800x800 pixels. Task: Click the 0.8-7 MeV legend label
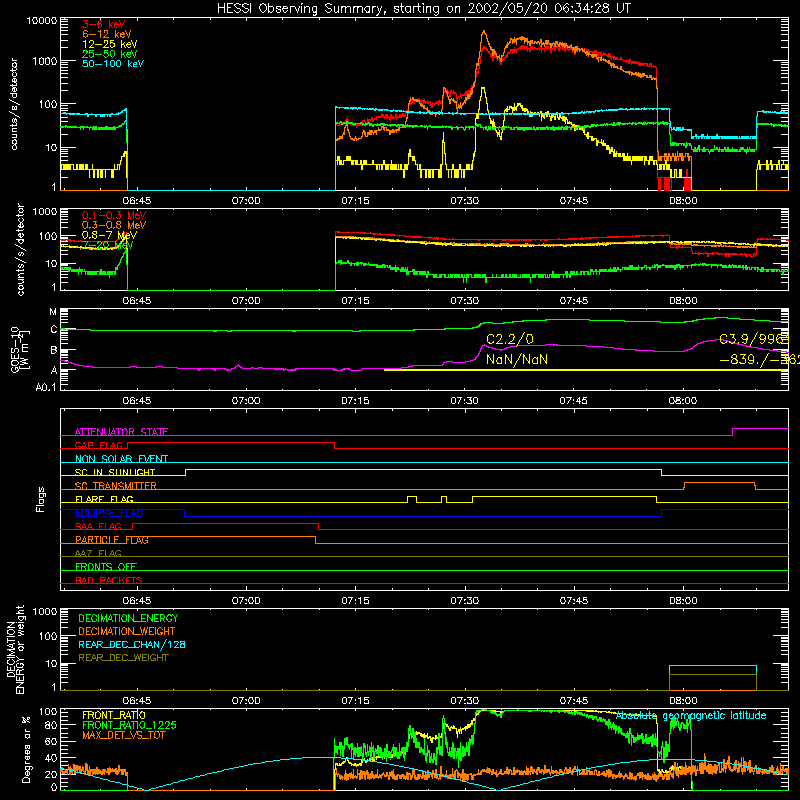109,235
